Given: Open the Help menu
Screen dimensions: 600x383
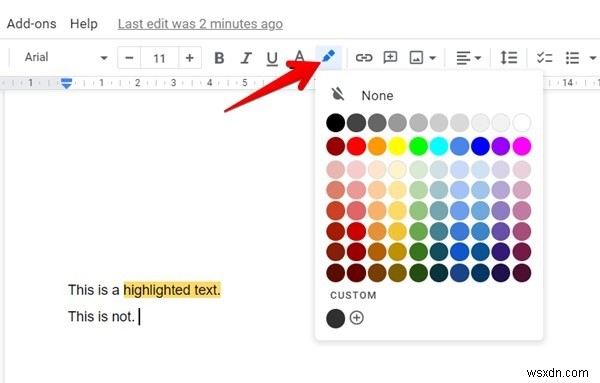Looking at the screenshot, I should click(83, 24).
